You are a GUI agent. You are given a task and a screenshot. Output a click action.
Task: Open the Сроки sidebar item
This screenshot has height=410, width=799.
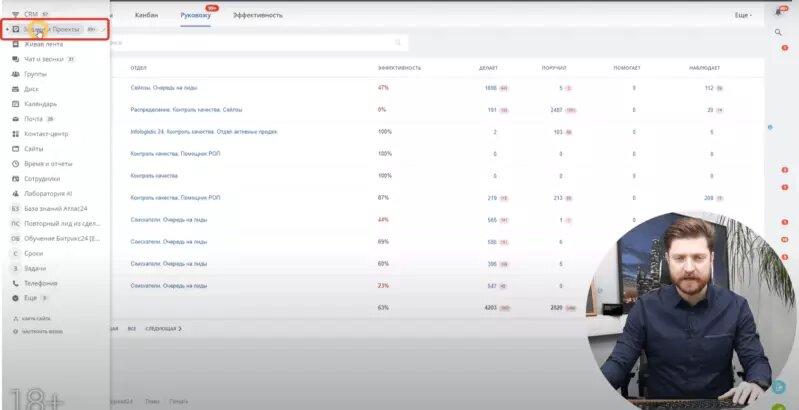pos(34,253)
